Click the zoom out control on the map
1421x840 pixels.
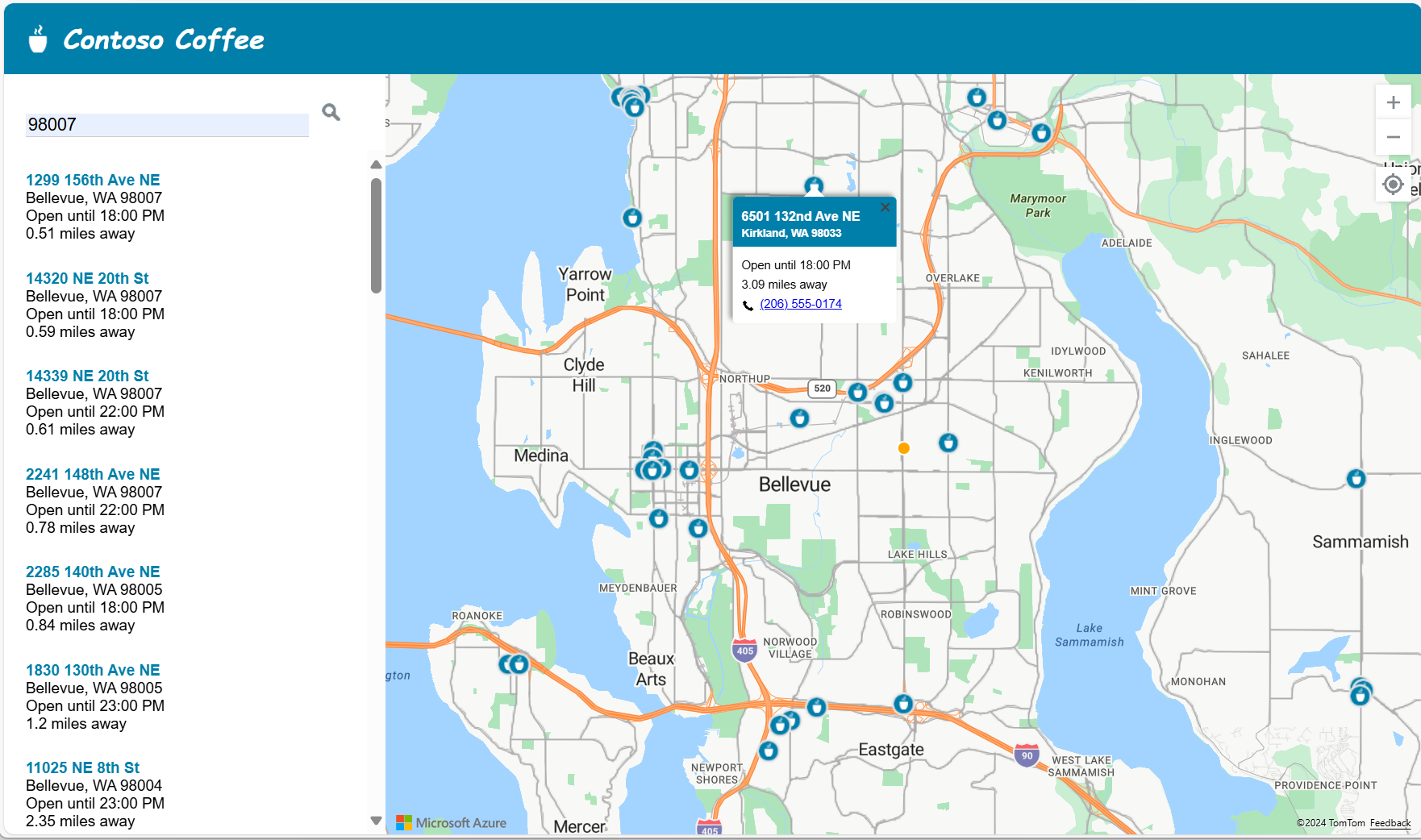(1394, 137)
